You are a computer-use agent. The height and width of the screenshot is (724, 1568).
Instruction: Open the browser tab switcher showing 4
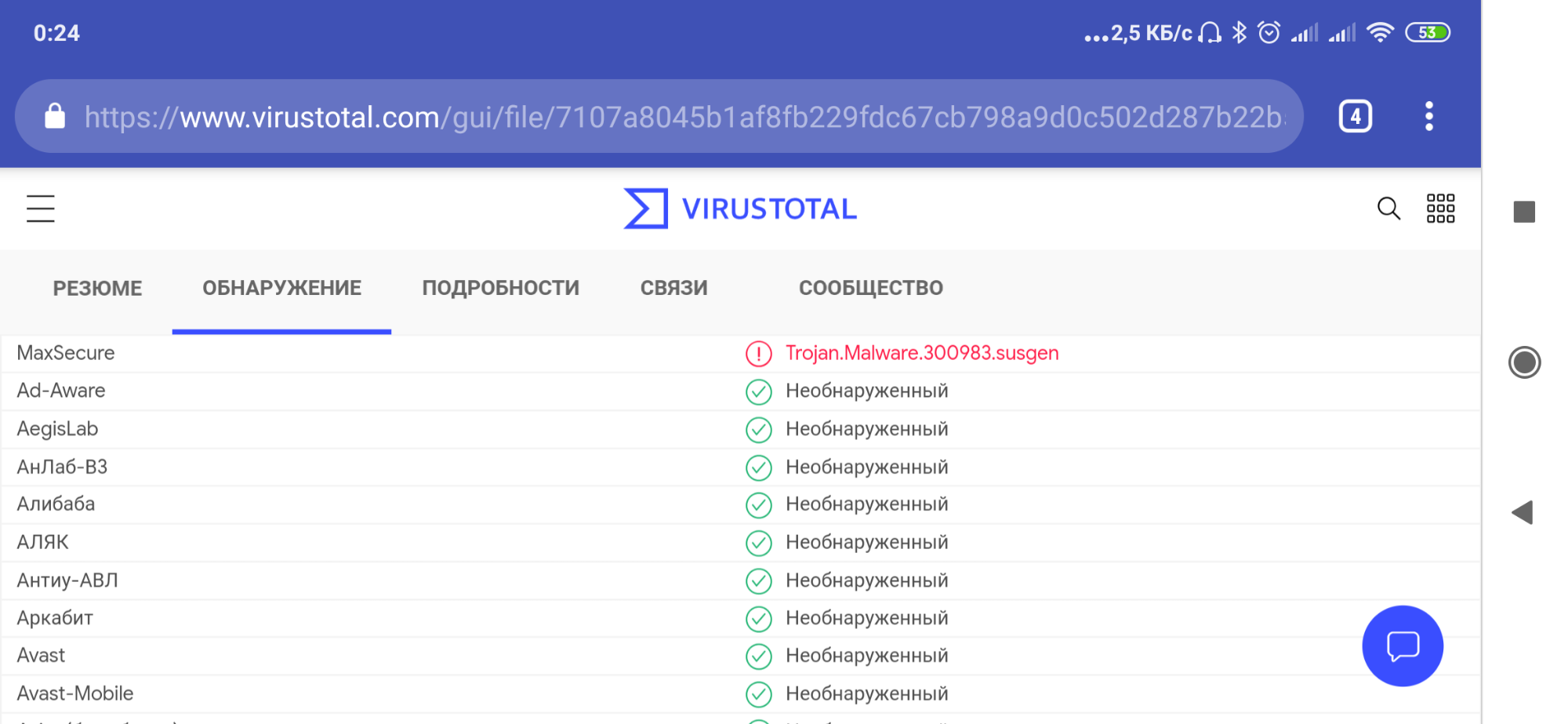pyautogui.click(x=1356, y=116)
